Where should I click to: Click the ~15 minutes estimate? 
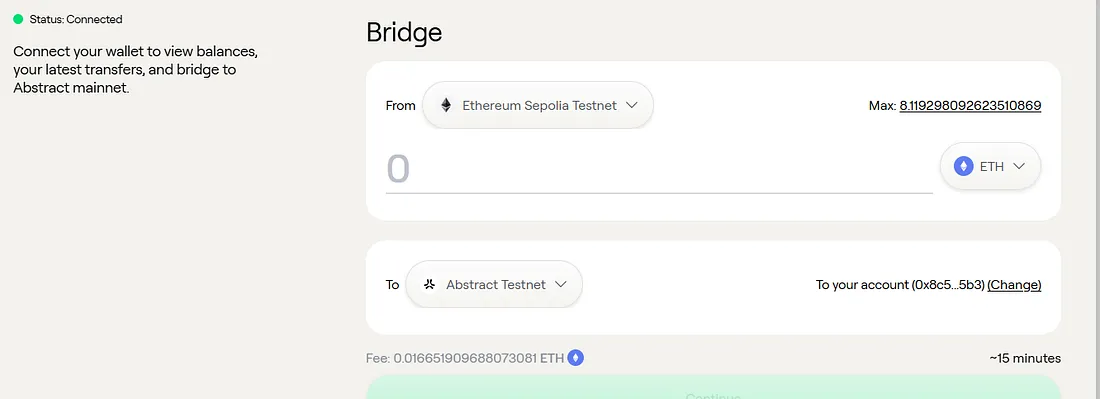[x=1025, y=358]
